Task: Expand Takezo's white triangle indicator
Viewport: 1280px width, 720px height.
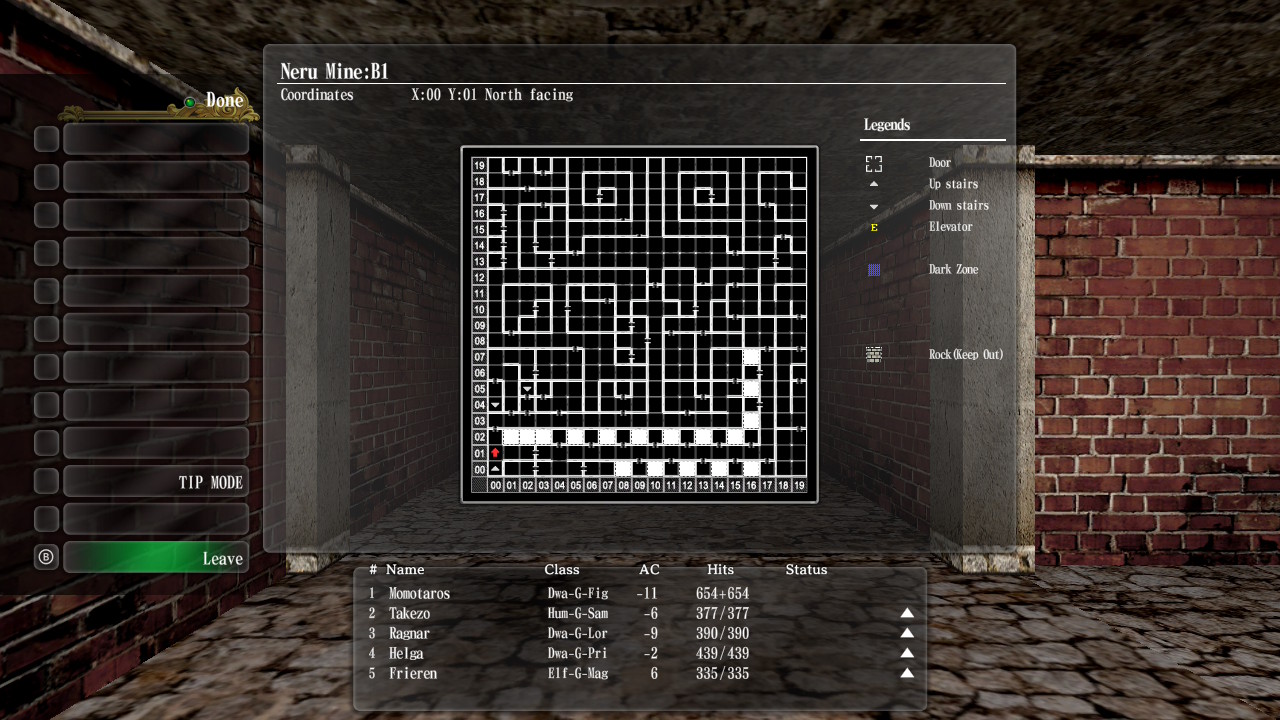Action: coord(907,613)
